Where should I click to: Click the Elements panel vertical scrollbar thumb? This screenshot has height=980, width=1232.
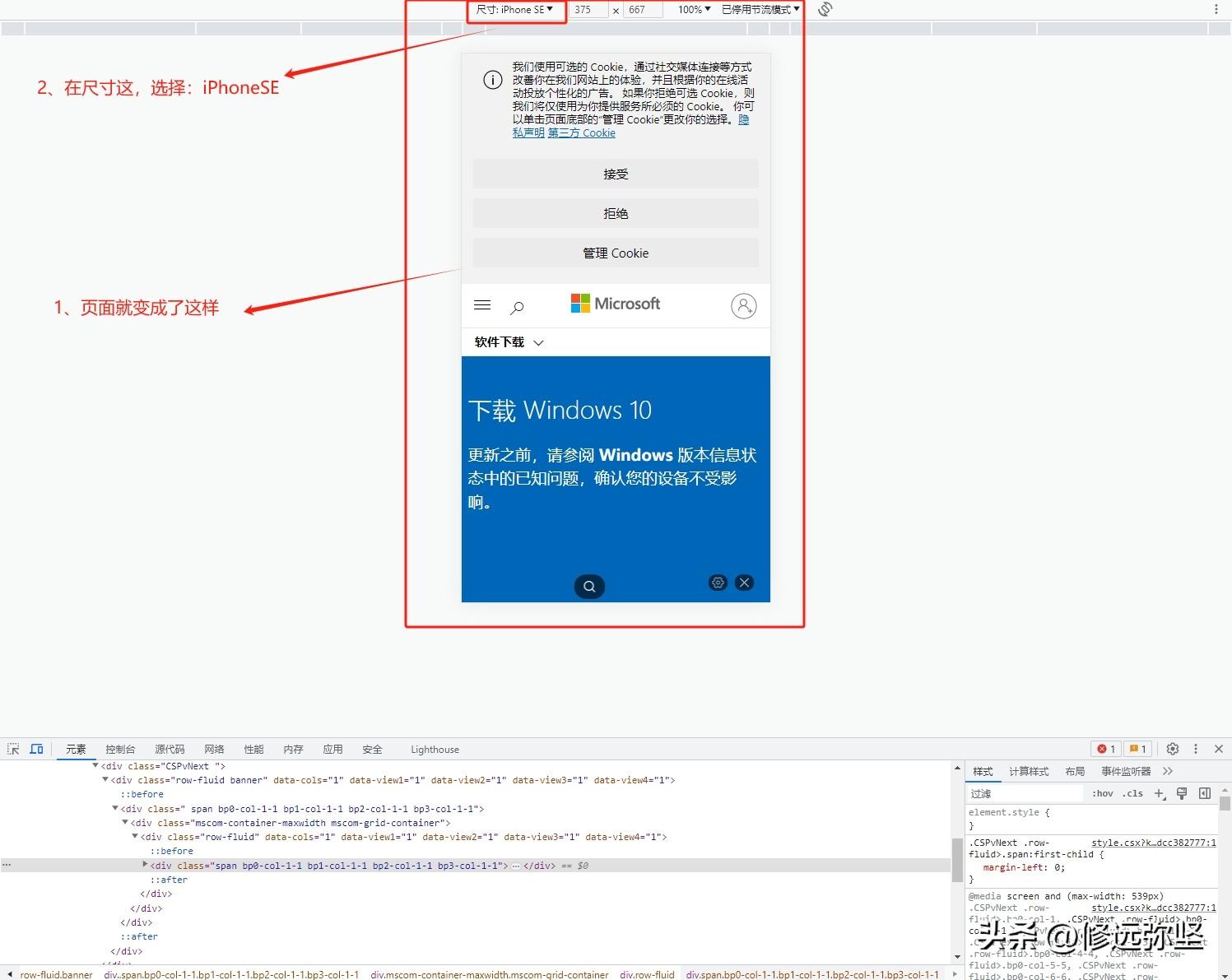tap(957, 860)
